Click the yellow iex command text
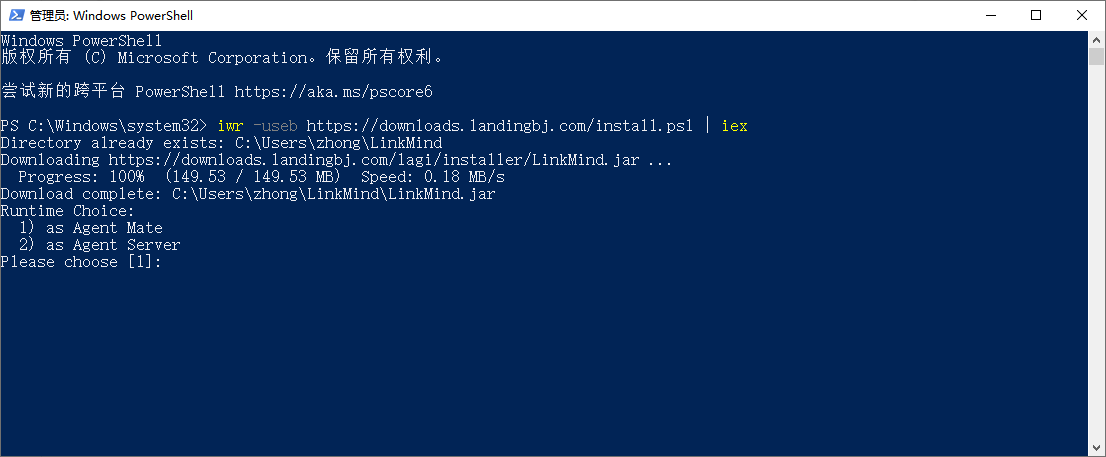 click(x=734, y=126)
